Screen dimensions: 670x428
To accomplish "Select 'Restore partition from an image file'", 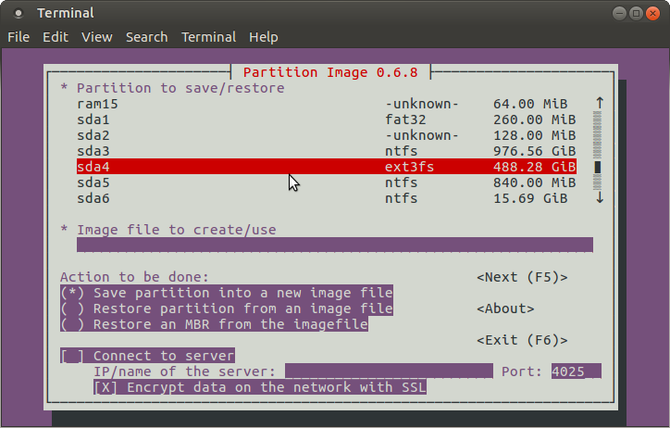I will [x=226, y=309].
